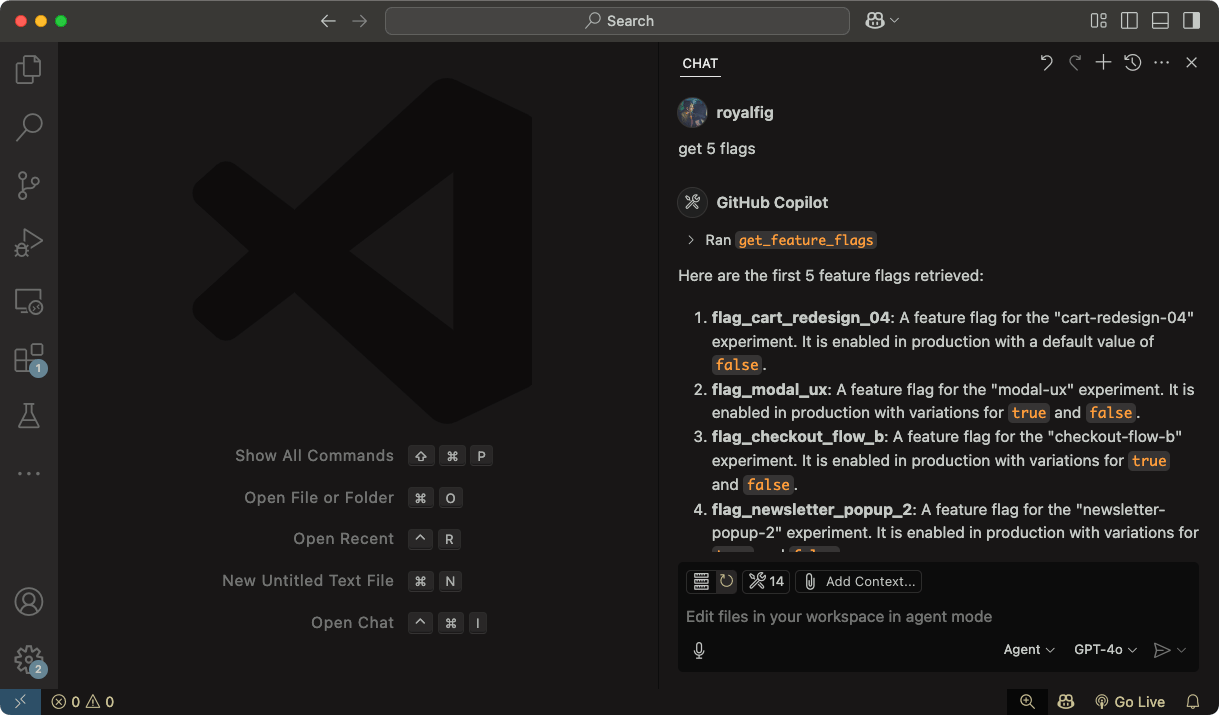The height and width of the screenshot is (715, 1219).
Task: Click the Open Chat shortcut
Action: point(401,623)
